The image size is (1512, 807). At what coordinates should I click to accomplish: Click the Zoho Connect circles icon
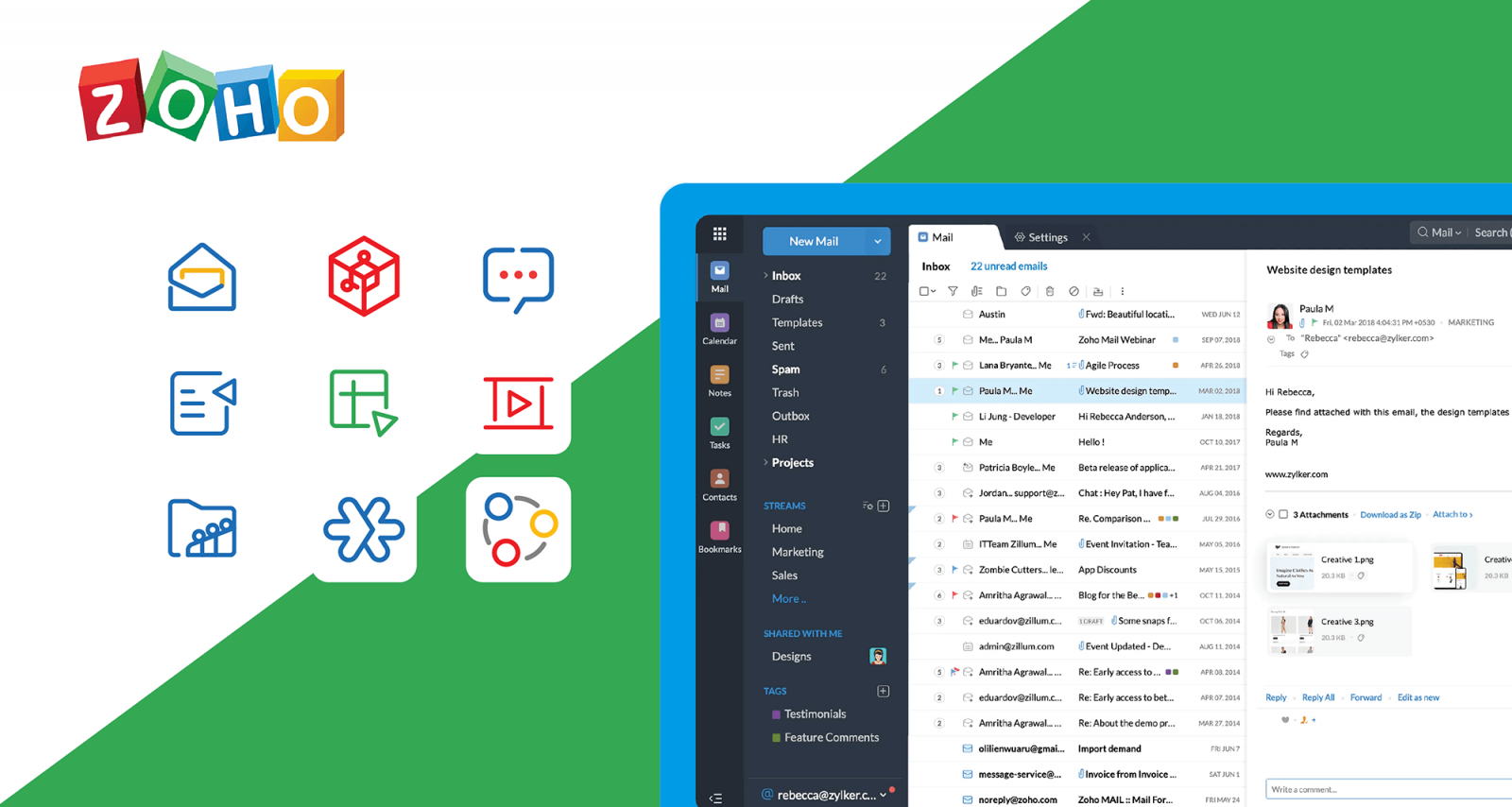[x=519, y=529]
